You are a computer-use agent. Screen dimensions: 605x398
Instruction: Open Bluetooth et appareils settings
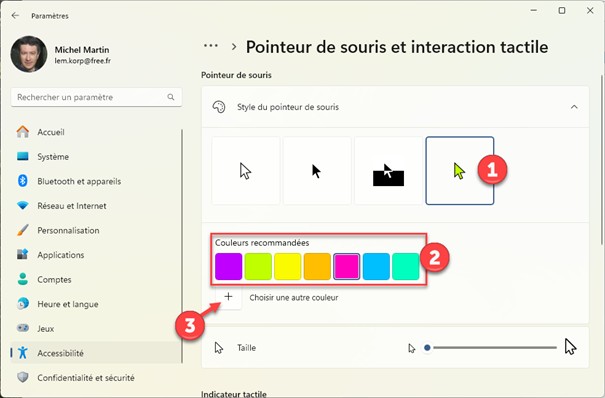(96, 181)
